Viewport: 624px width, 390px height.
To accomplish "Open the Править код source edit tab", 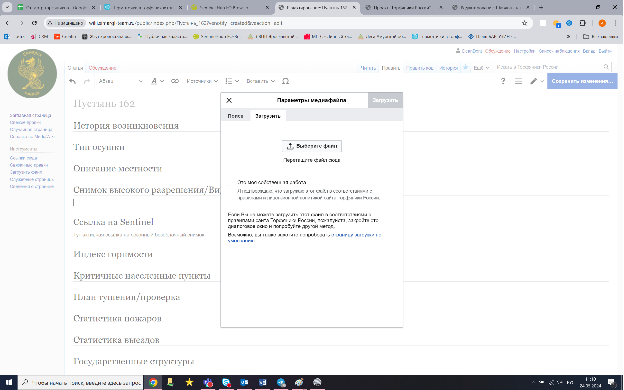I will pyautogui.click(x=419, y=68).
